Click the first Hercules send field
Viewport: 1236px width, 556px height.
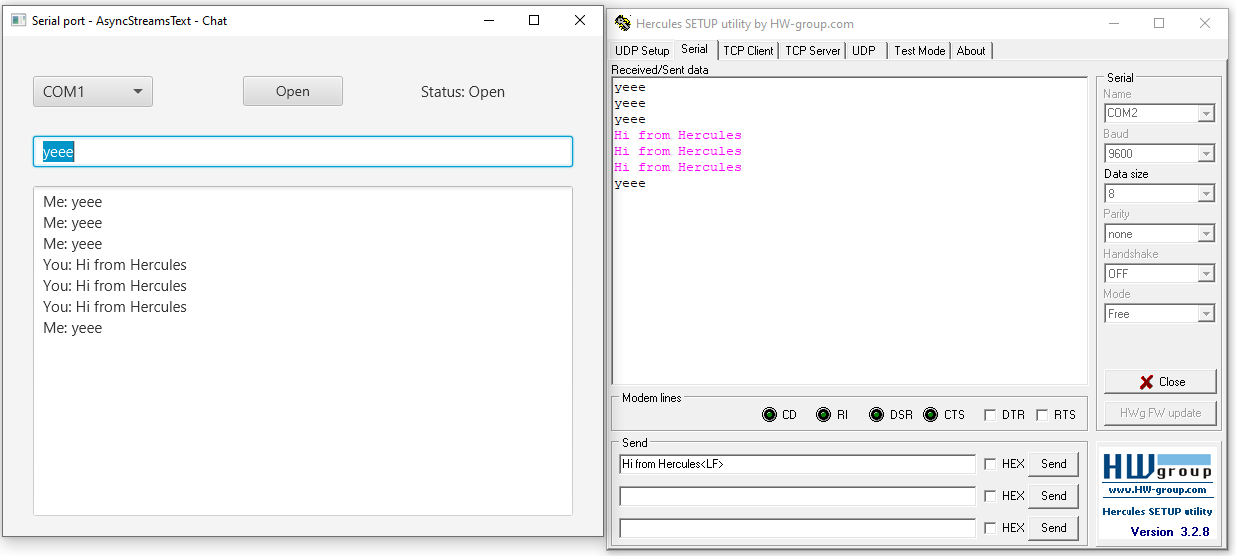pyautogui.click(x=797, y=464)
